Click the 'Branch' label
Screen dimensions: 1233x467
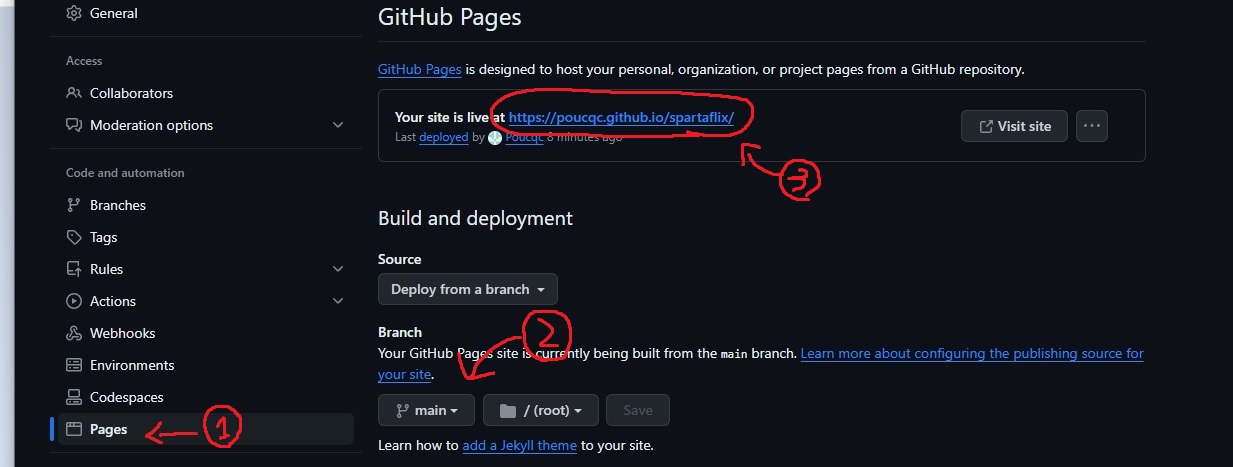point(400,332)
